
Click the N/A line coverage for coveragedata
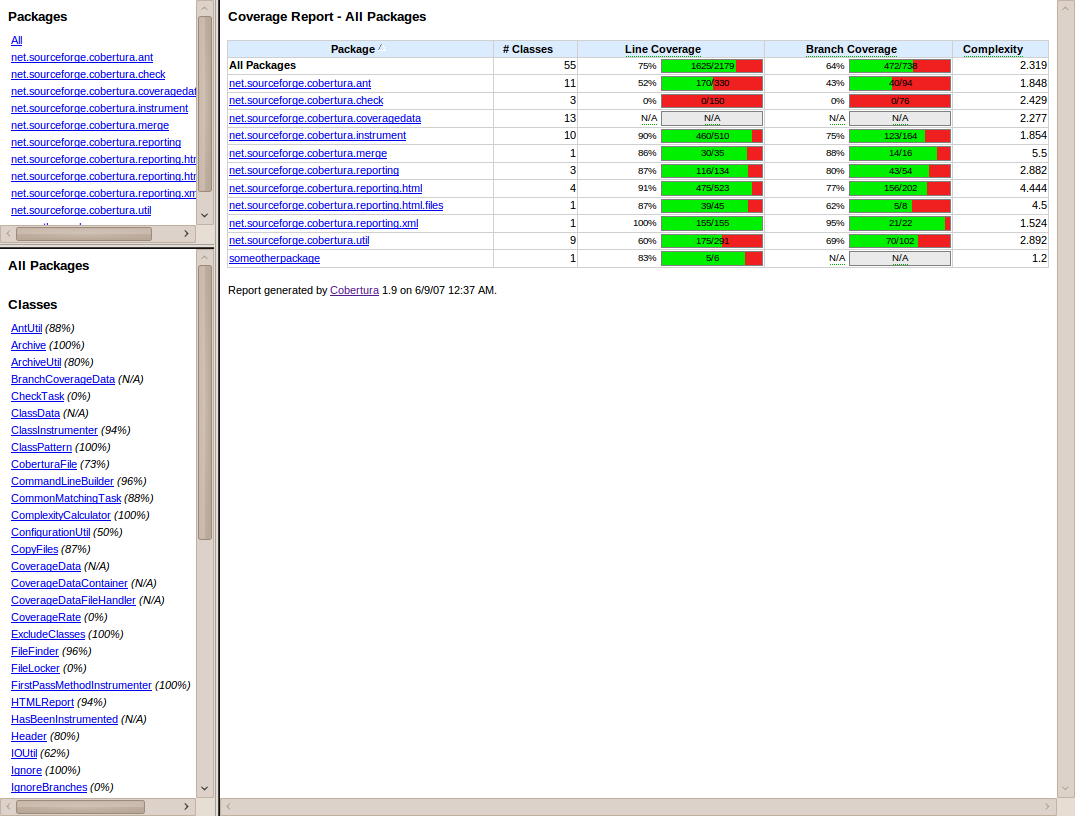711,118
